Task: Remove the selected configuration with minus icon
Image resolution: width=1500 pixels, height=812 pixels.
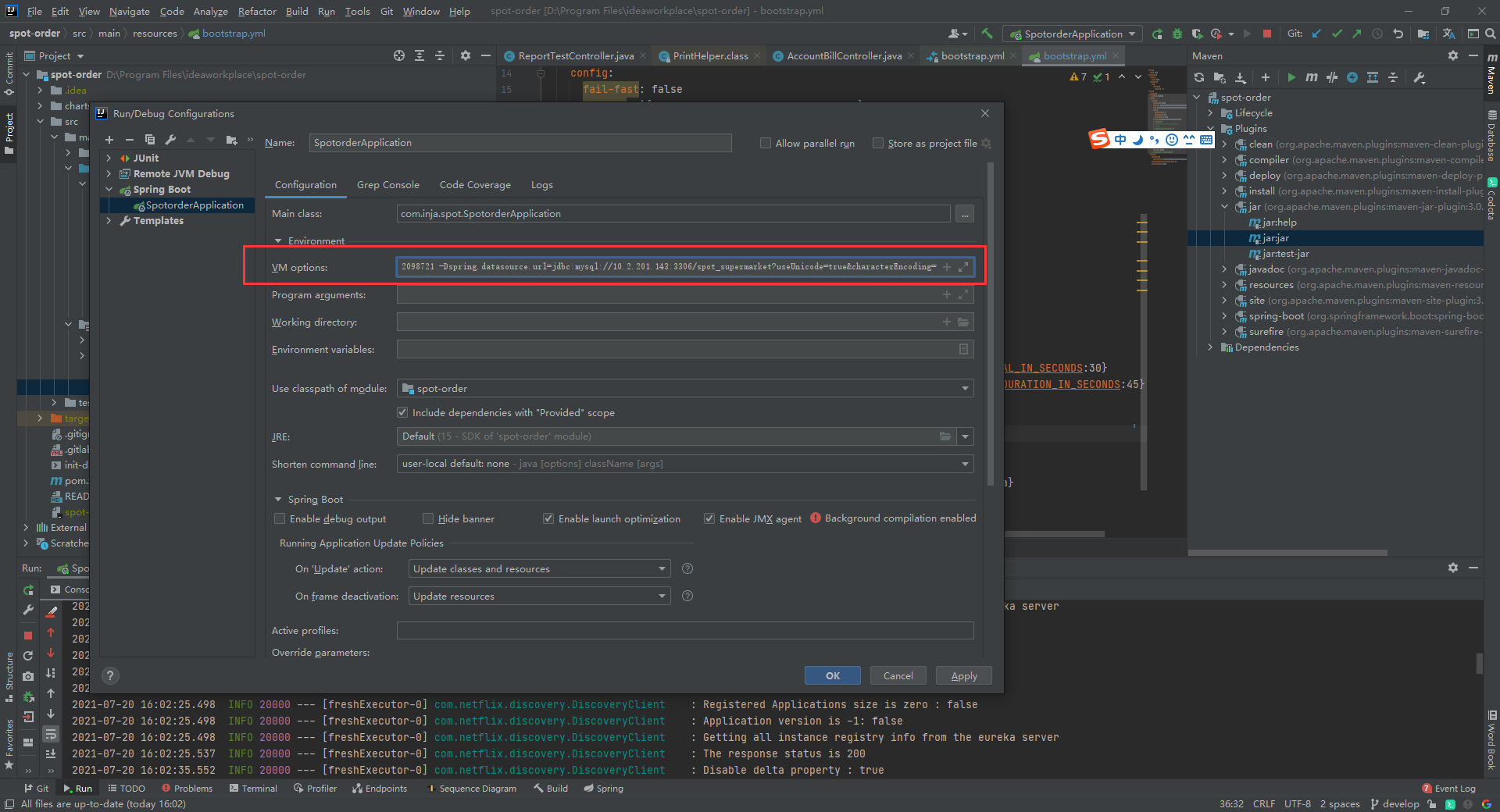Action: pos(130,140)
